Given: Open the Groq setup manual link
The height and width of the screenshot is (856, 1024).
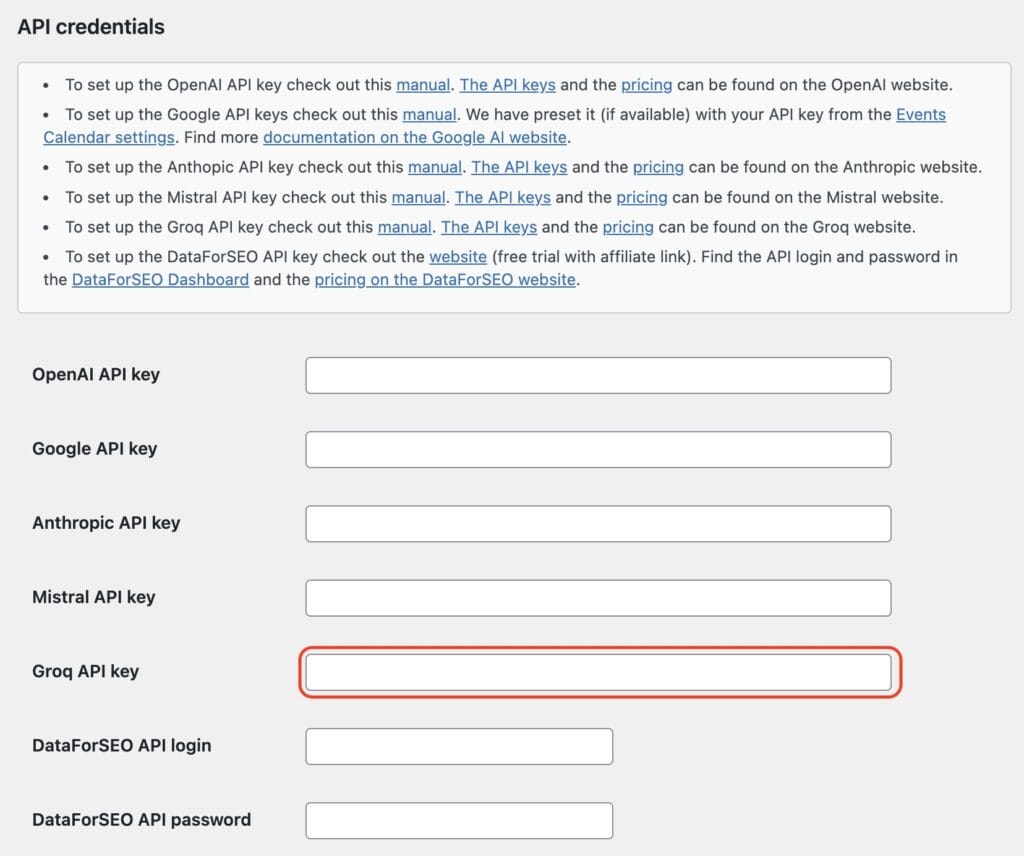Looking at the screenshot, I should (x=405, y=227).
